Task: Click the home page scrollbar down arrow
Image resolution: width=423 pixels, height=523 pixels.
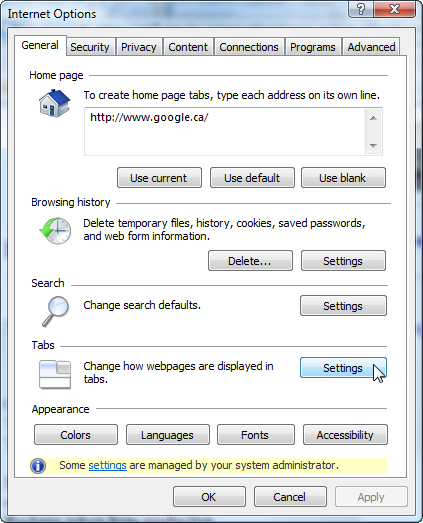Action: pos(373,145)
